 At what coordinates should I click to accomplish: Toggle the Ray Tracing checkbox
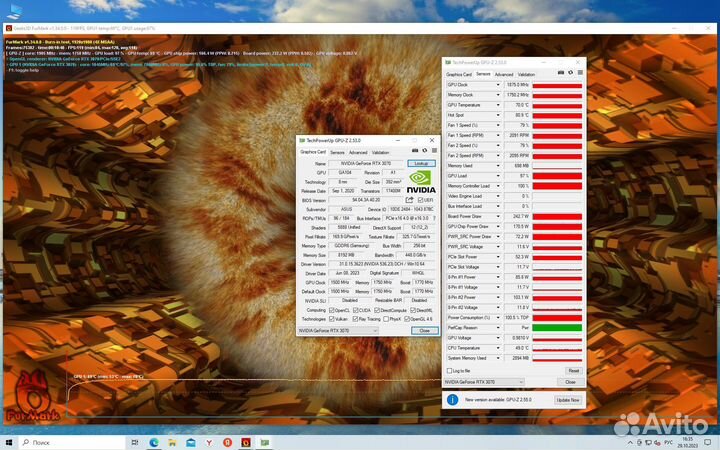[x=355, y=319]
